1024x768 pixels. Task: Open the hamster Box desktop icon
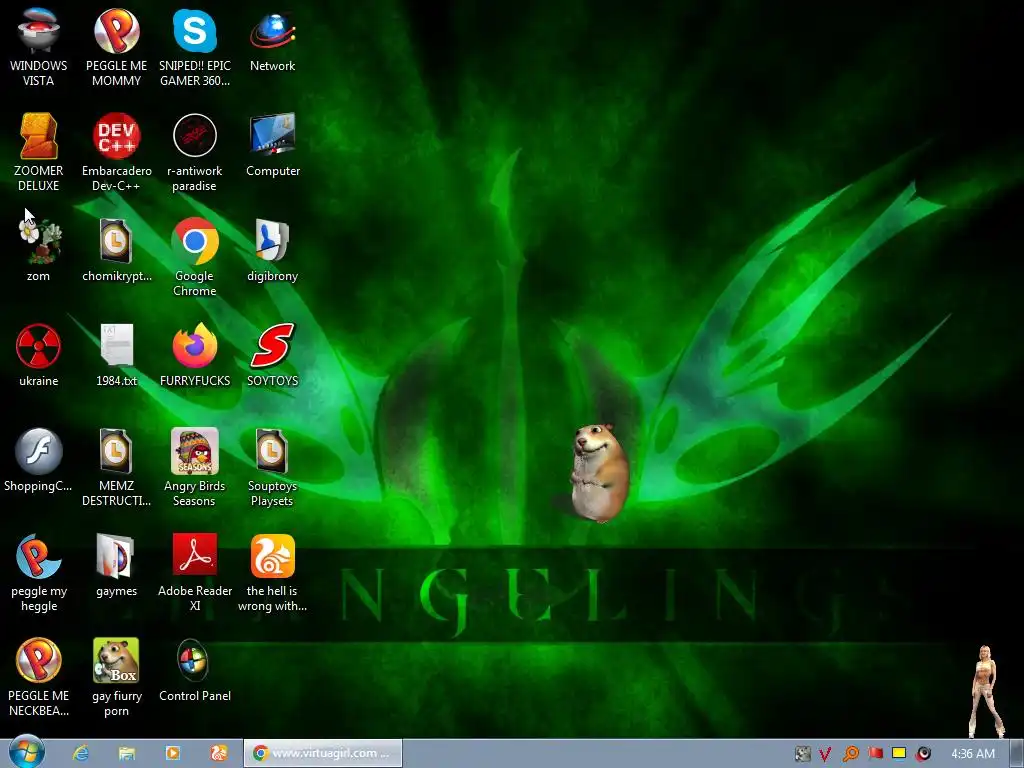(116, 677)
